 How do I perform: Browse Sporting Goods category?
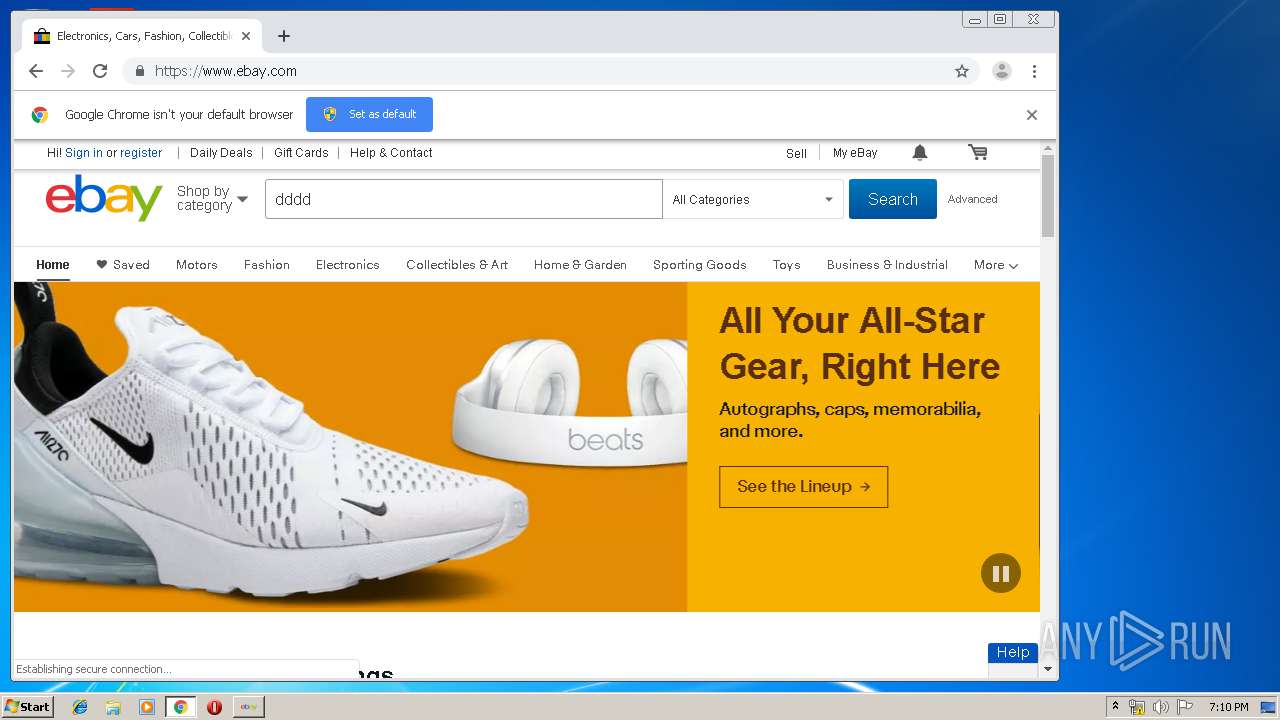point(700,265)
